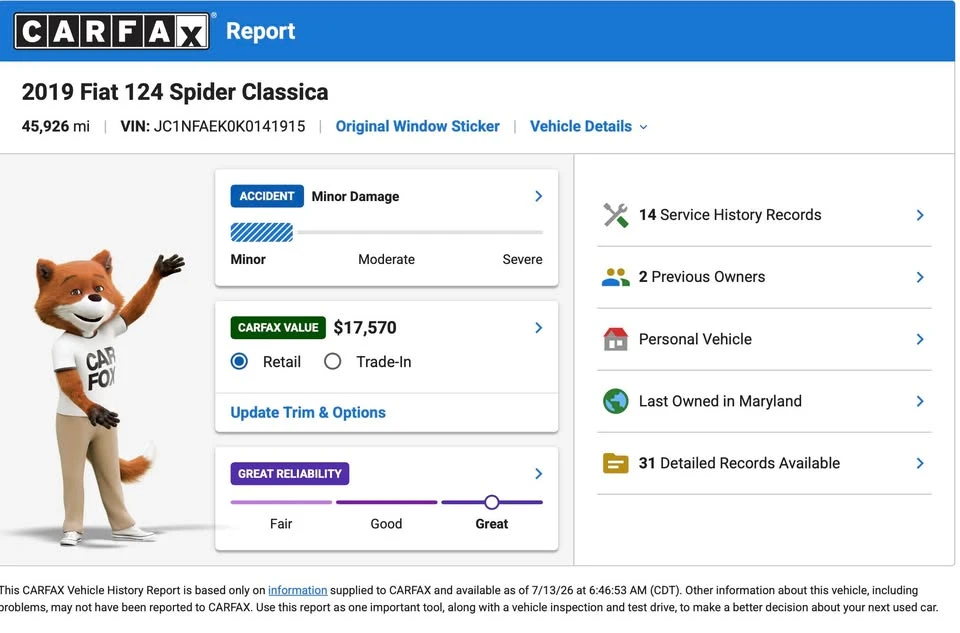
Task: Click the 2 Previous Owners text
Action: coord(702,277)
